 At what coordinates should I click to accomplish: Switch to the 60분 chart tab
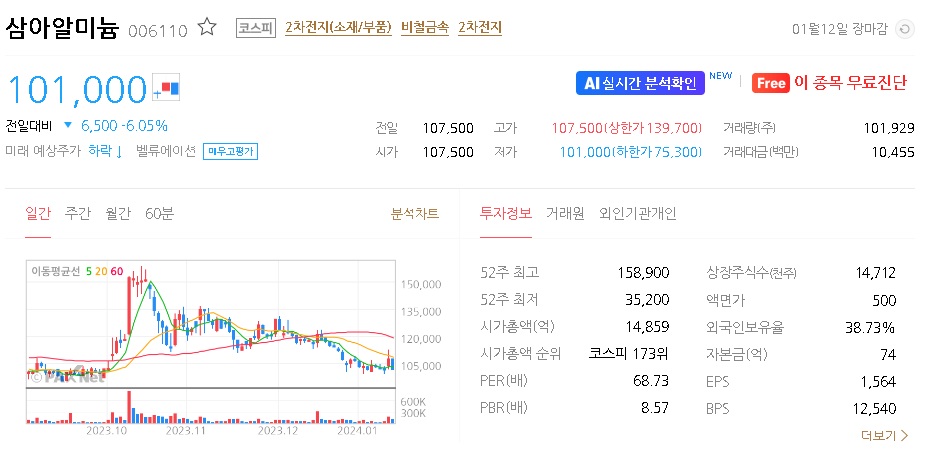(x=160, y=214)
